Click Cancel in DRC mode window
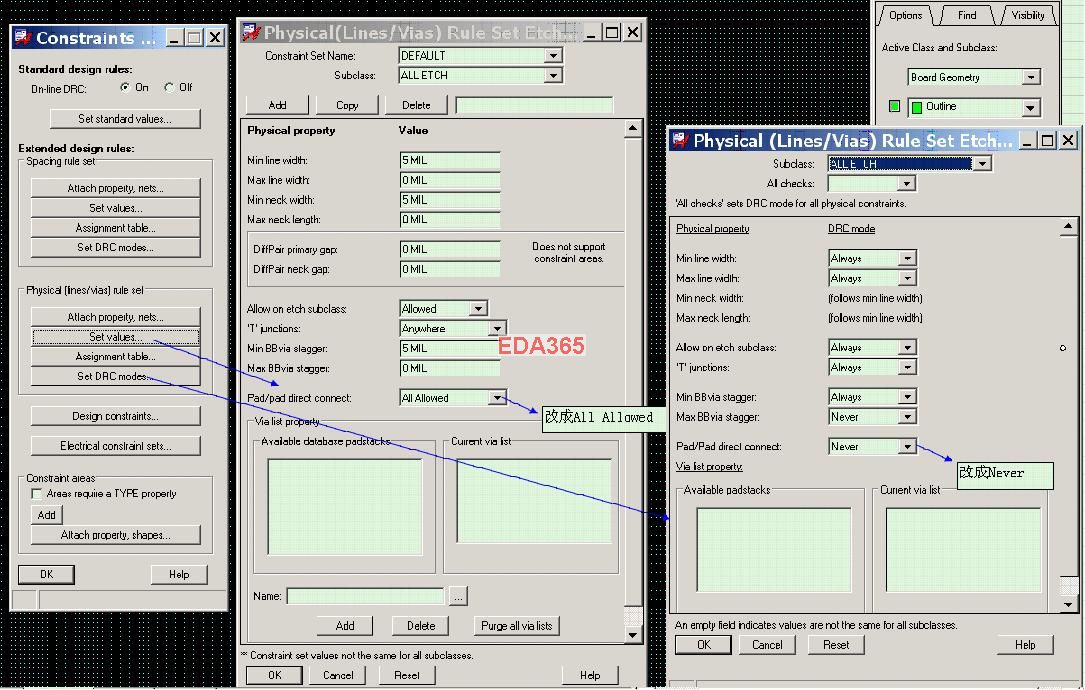 (767, 645)
